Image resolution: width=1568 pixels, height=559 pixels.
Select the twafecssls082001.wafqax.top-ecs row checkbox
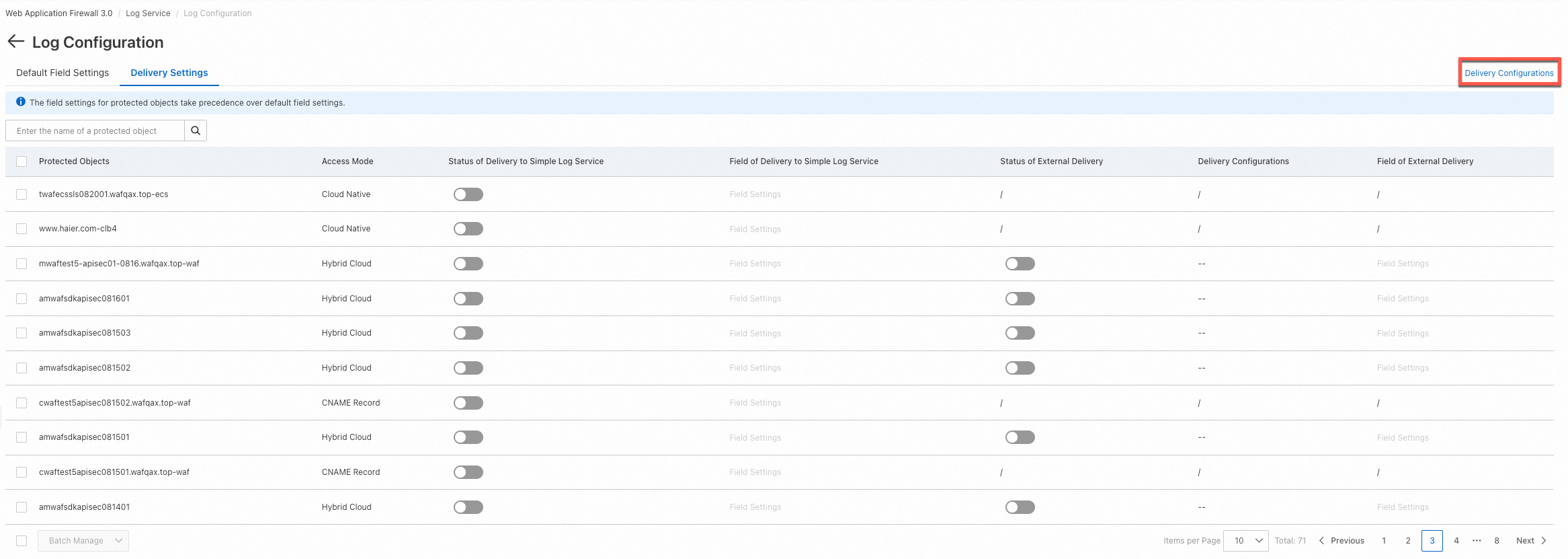click(x=22, y=194)
